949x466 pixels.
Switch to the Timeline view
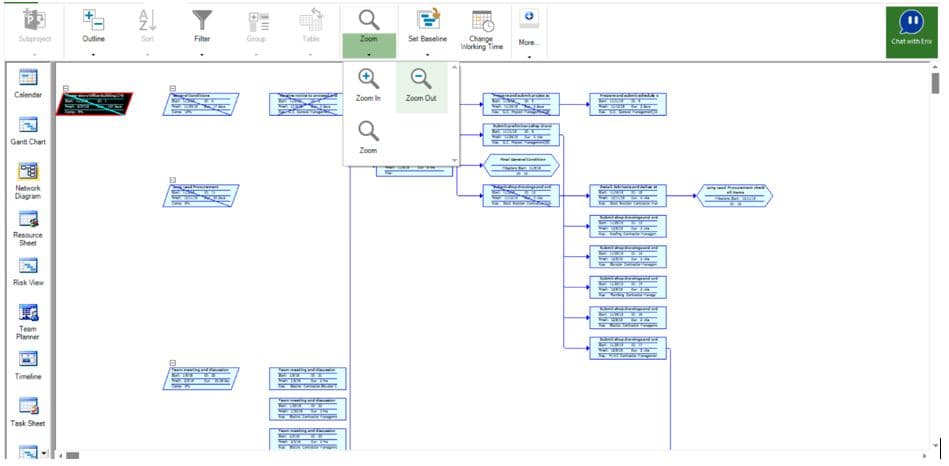coord(28,365)
